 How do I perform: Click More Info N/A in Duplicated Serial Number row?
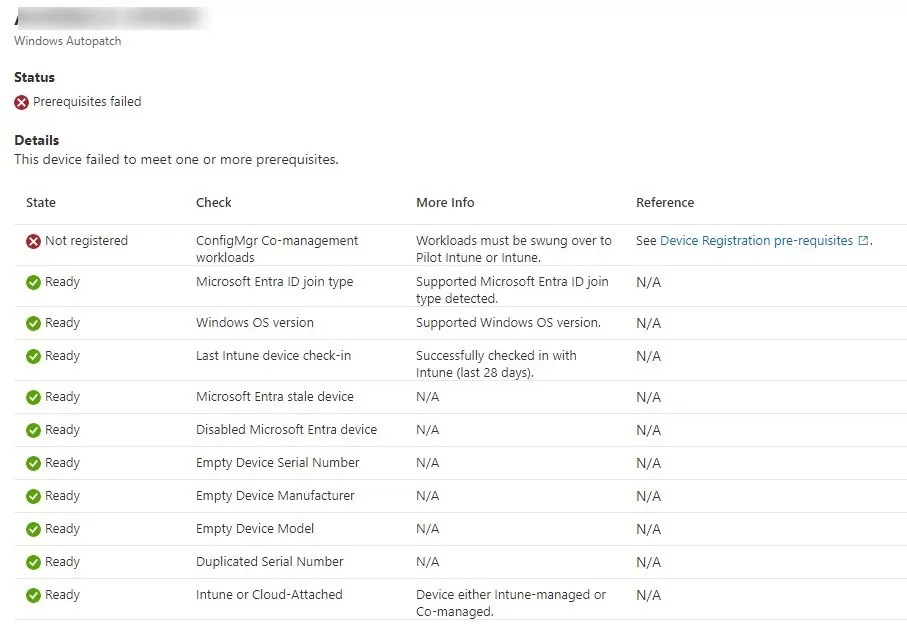(427, 562)
